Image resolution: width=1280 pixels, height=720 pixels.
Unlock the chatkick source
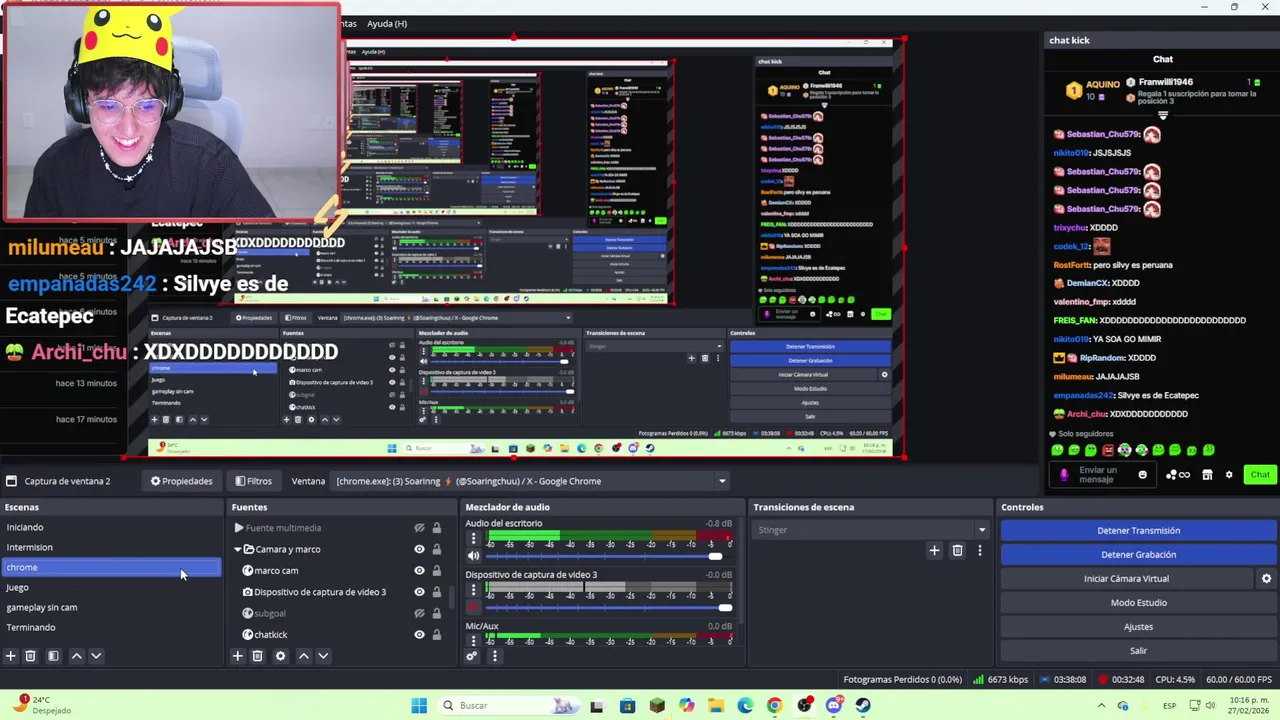pyautogui.click(x=436, y=635)
